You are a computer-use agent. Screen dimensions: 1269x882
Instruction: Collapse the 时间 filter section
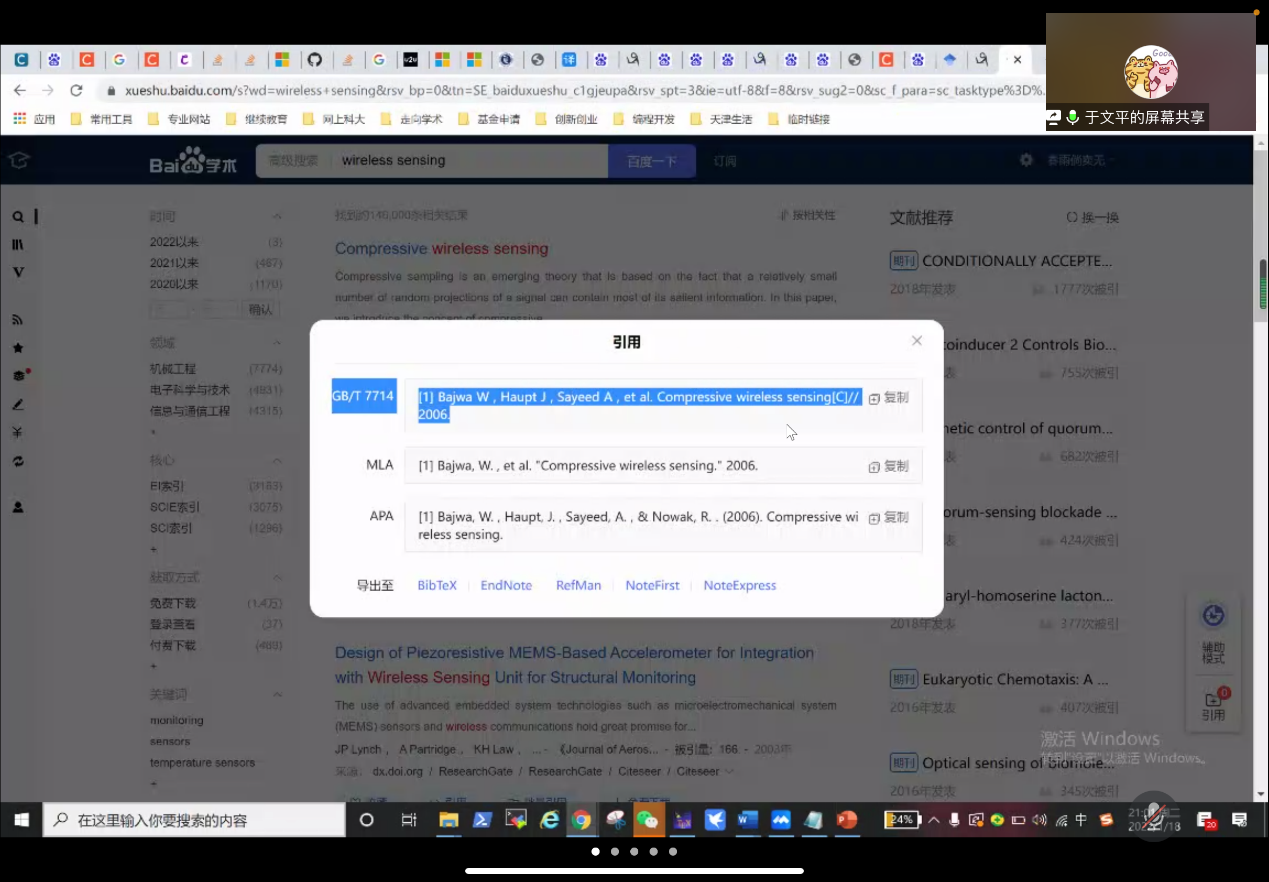click(277, 217)
